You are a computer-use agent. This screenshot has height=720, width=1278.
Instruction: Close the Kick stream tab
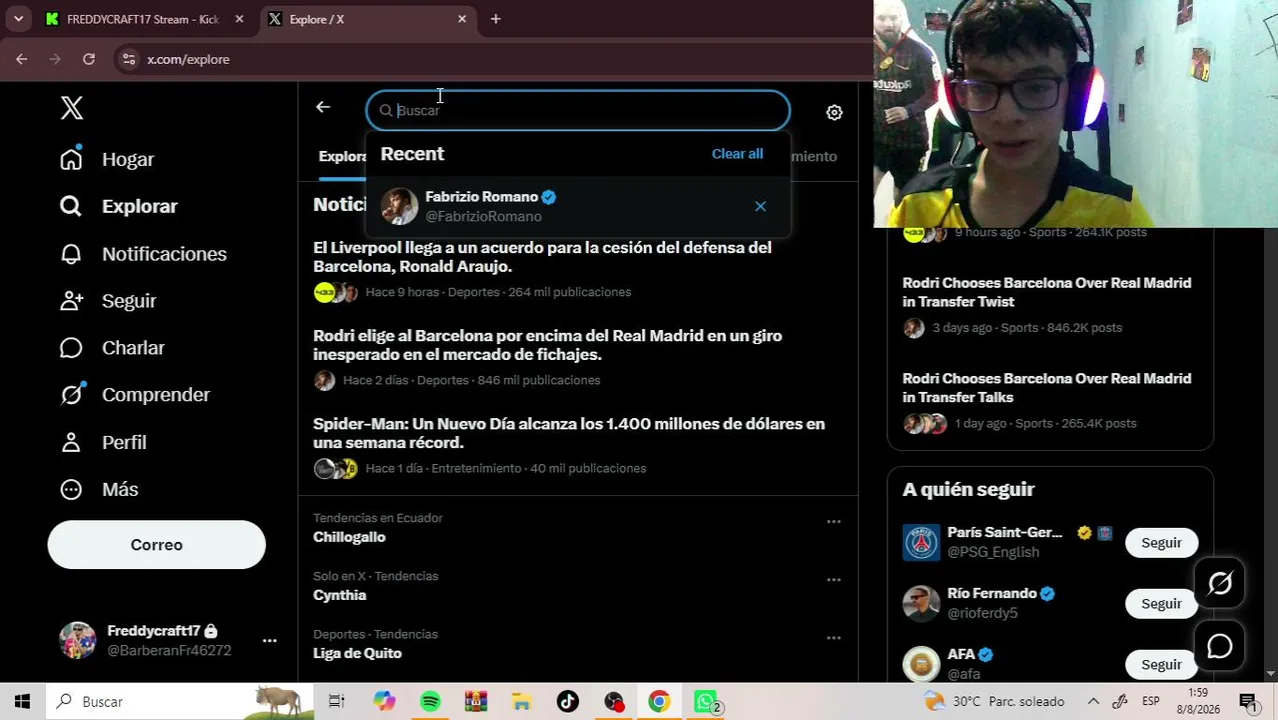click(x=239, y=19)
